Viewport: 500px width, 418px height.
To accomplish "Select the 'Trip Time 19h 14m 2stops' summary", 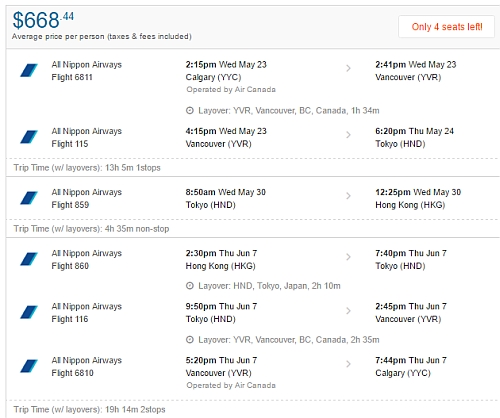I will click(x=89, y=409).
